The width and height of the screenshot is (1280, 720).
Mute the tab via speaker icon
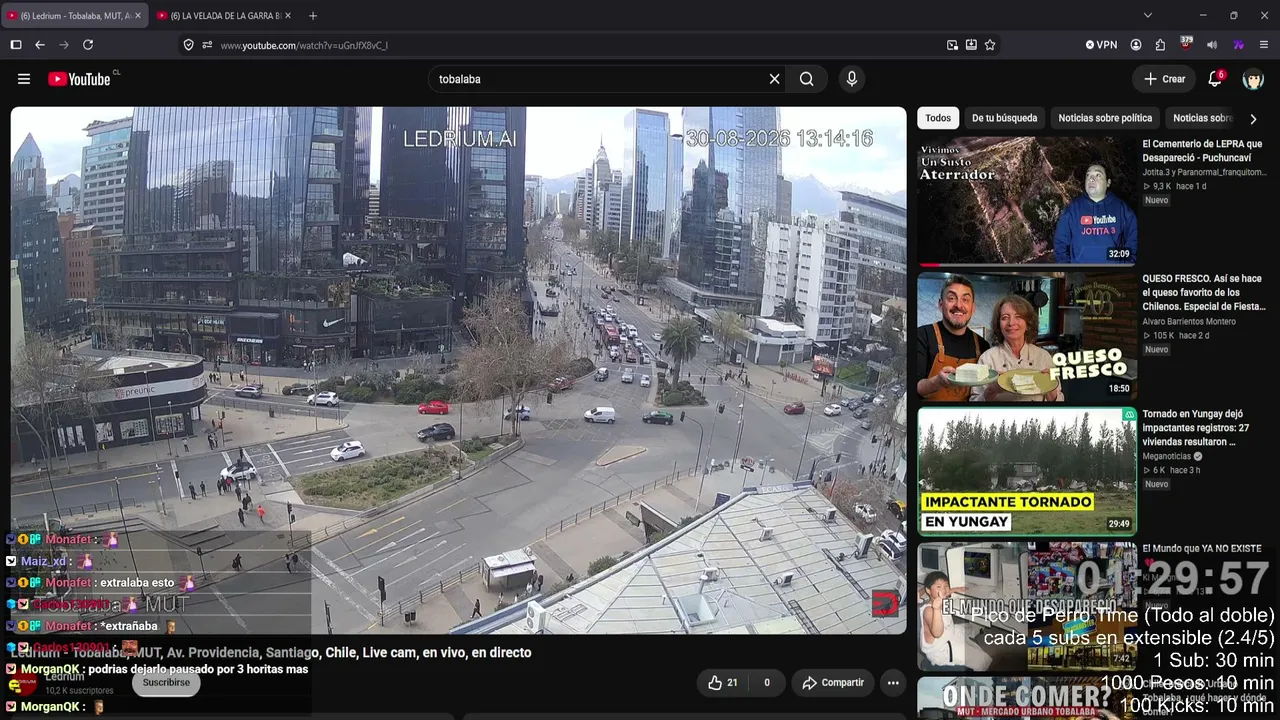pos(1212,45)
